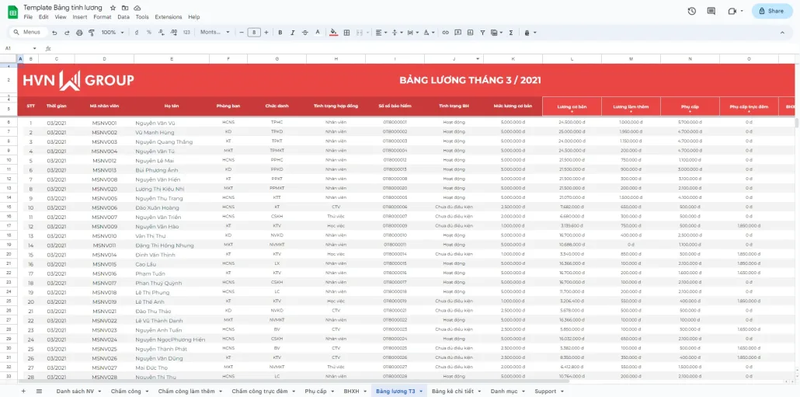The image size is (800, 397).
Task: Open the Support sheet tab
Action: [x=549, y=391]
